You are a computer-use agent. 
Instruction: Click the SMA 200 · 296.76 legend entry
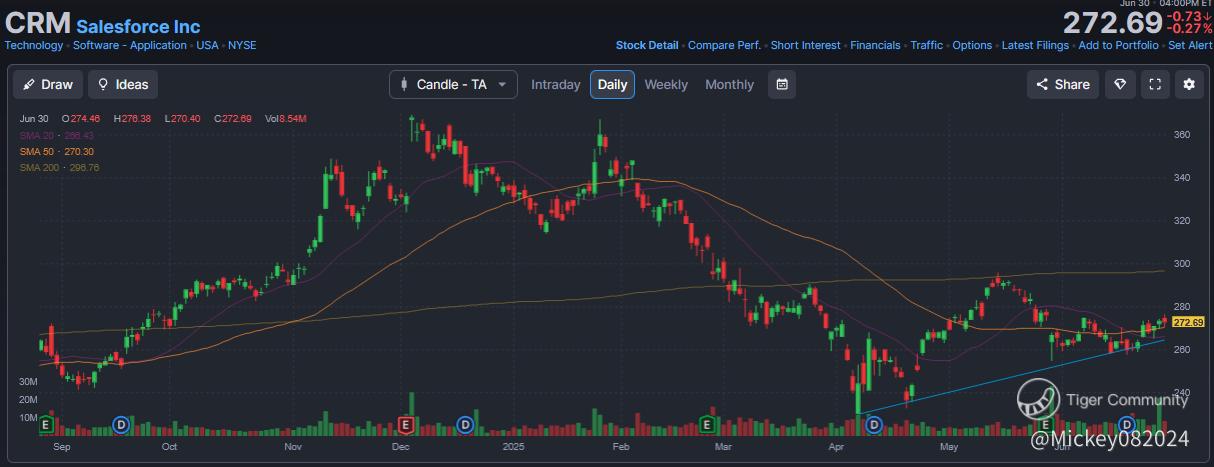[x=59, y=167]
